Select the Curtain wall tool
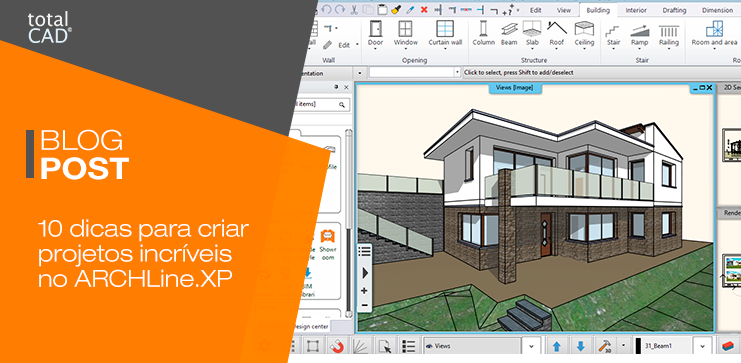Viewport: 741px width, 363px height. (445, 33)
